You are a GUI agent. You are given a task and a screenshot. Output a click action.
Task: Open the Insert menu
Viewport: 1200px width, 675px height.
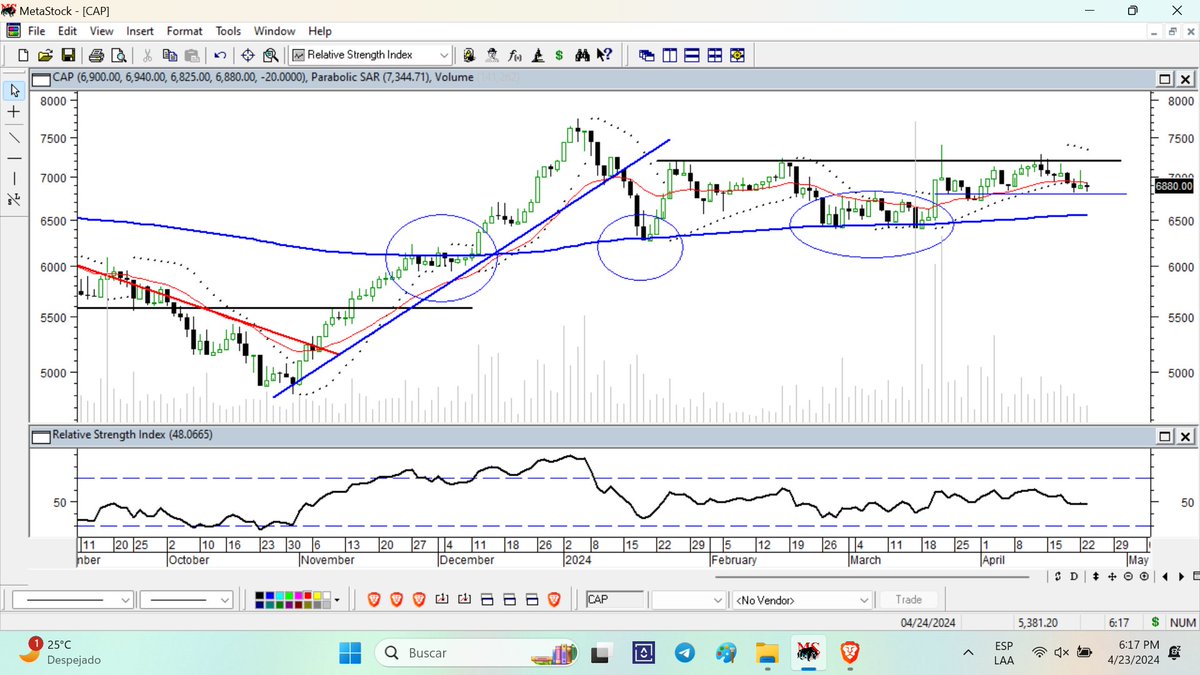(140, 31)
